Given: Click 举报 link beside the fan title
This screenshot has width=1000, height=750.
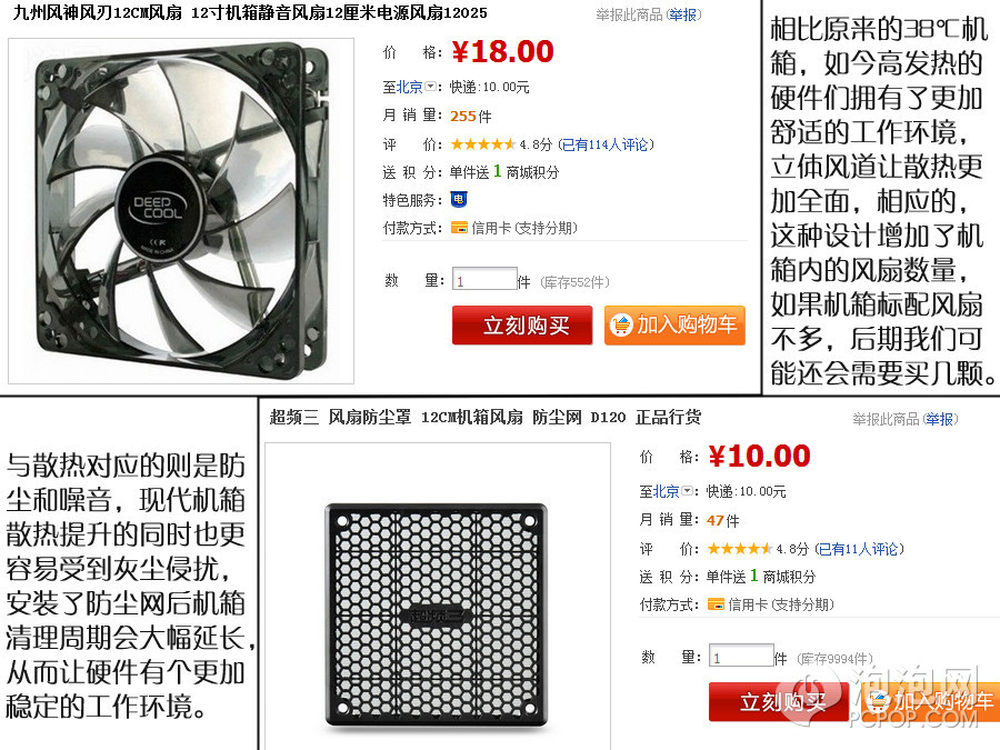Looking at the screenshot, I should click(682, 15).
